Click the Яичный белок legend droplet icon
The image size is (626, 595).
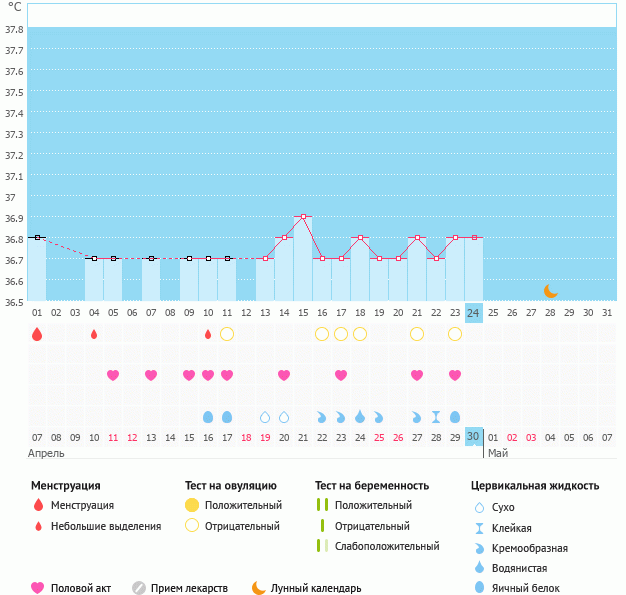480,588
